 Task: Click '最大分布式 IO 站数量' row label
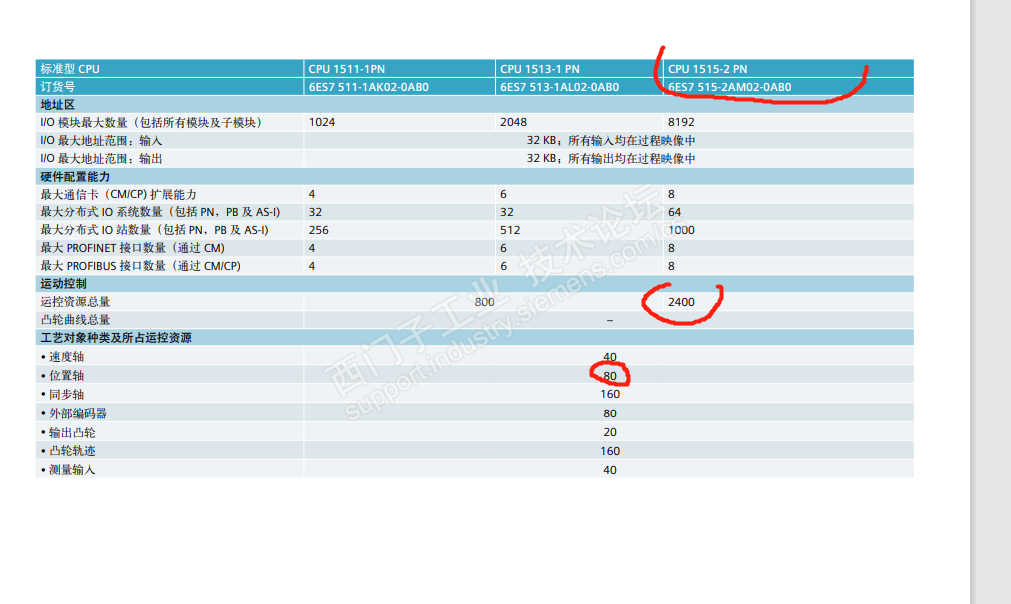click(x=154, y=230)
